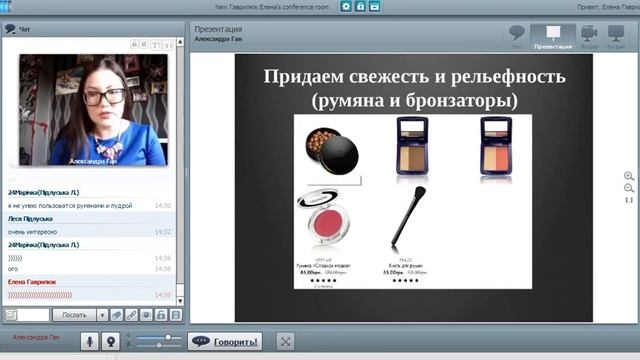Open conference room settings gear icon
The width and height of the screenshot is (640, 360).
(x=346, y=7)
